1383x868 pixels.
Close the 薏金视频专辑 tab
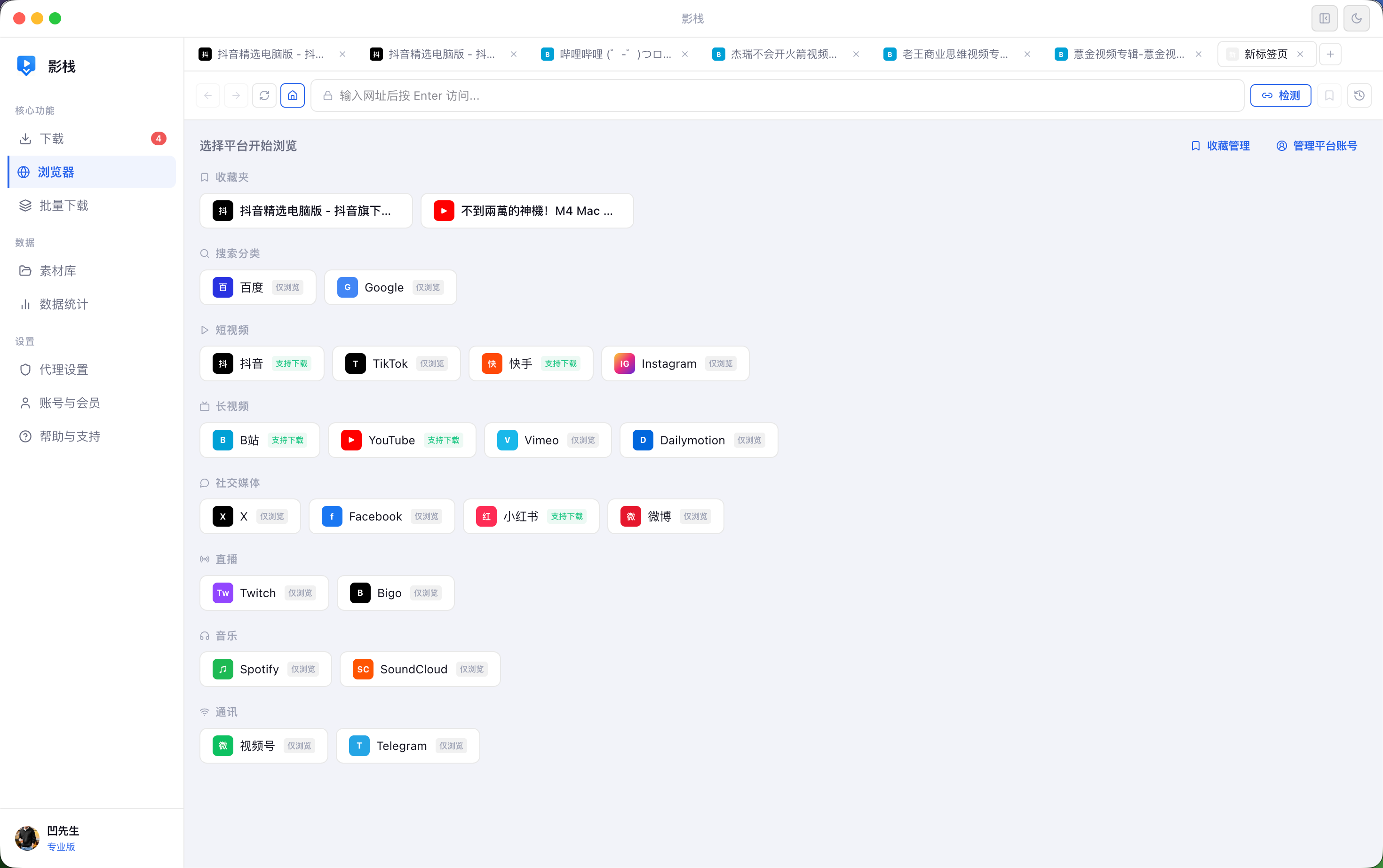(1199, 54)
